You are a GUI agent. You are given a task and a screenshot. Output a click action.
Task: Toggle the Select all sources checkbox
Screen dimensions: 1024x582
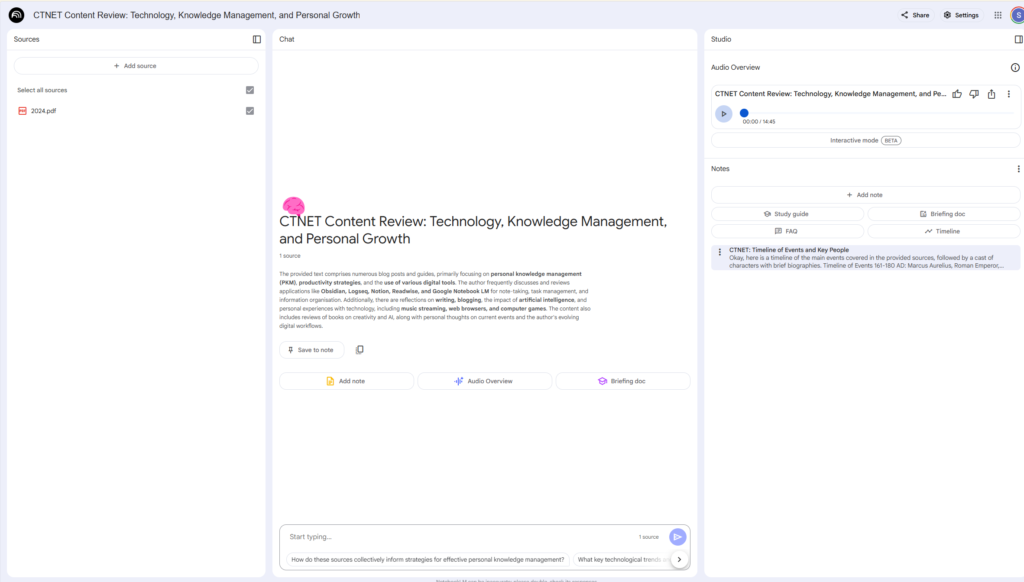point(250,90)
